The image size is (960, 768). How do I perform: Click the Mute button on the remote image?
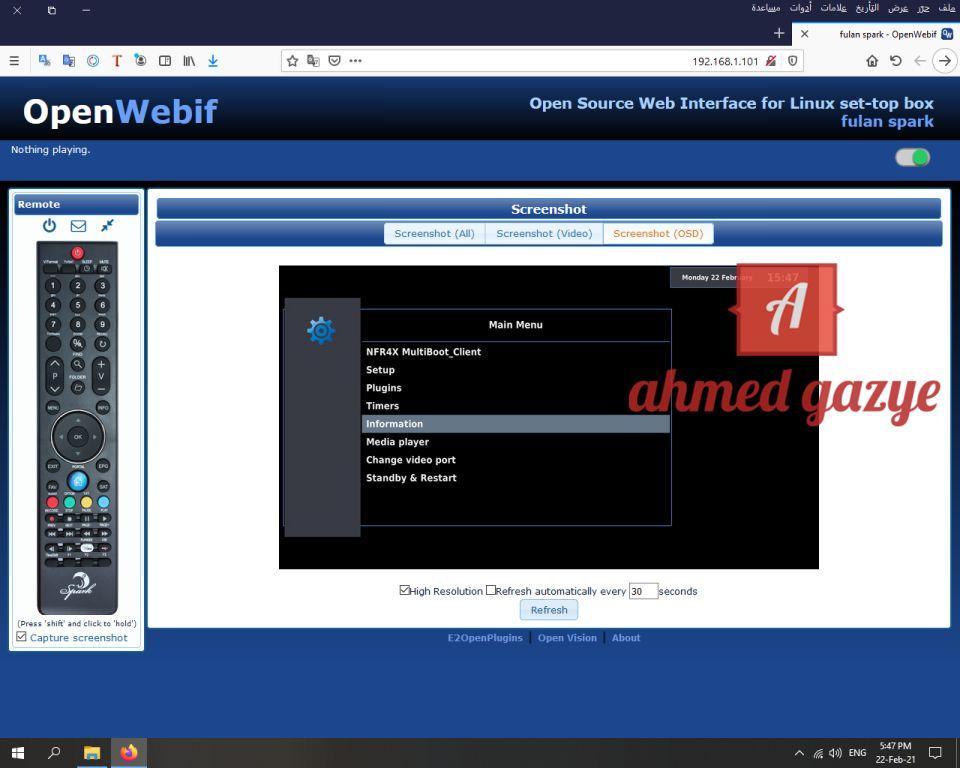coord(103,268)
